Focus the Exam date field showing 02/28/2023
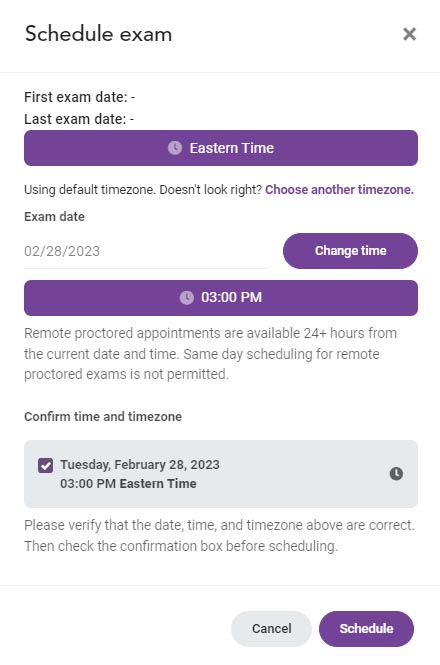440x665 pixels. [x=146, y=251]
